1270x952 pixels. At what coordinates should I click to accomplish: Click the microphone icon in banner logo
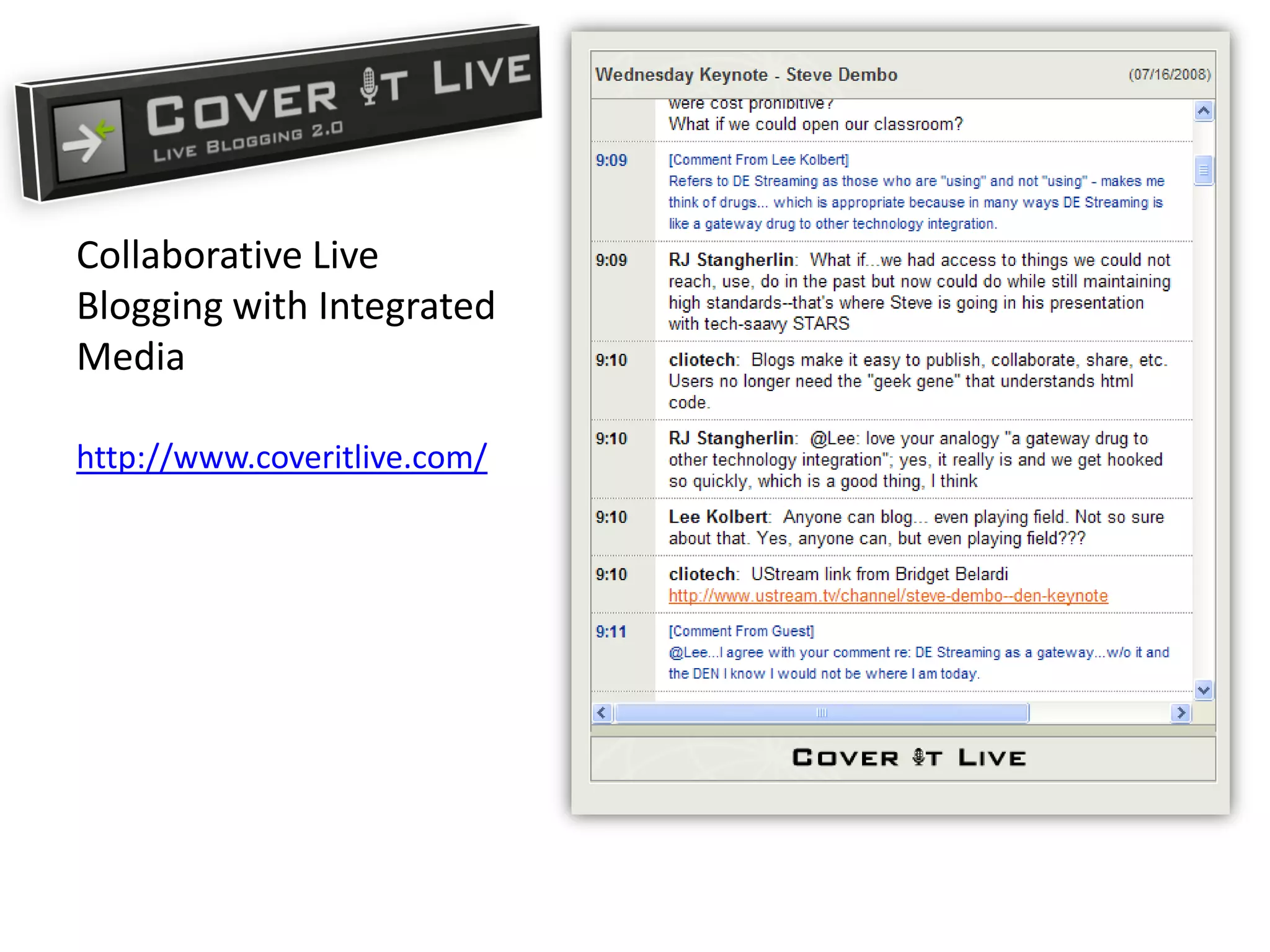click(370, 86)
